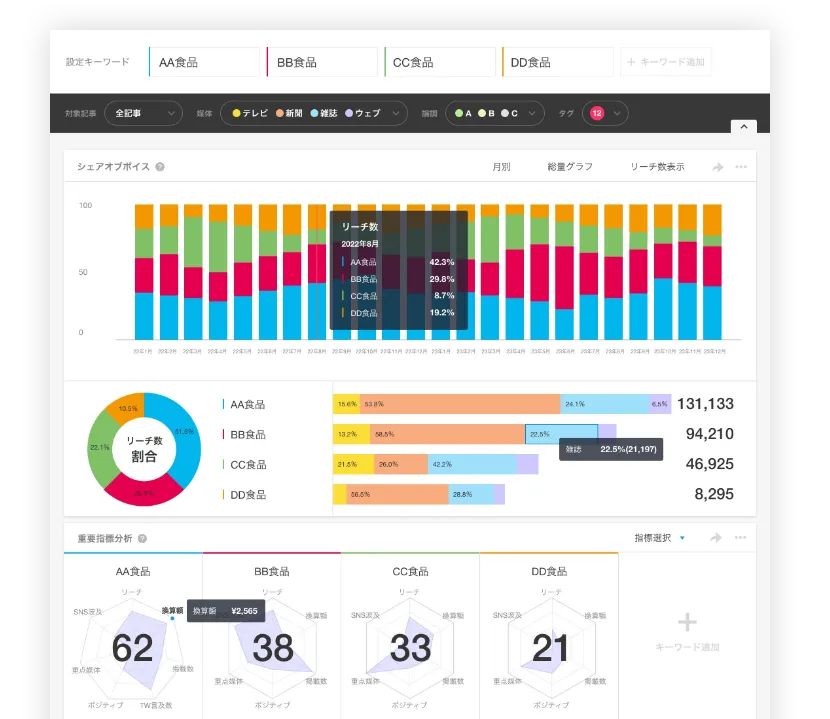This screenshot has height=719, width=830.
Task: Click the キーワード追加 button at top
Action: pos(666,62)
